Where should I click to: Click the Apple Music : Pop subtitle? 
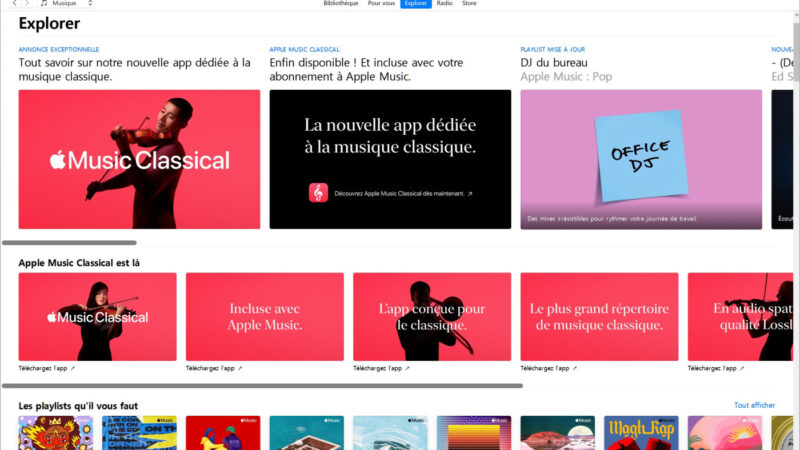[566, 77]
